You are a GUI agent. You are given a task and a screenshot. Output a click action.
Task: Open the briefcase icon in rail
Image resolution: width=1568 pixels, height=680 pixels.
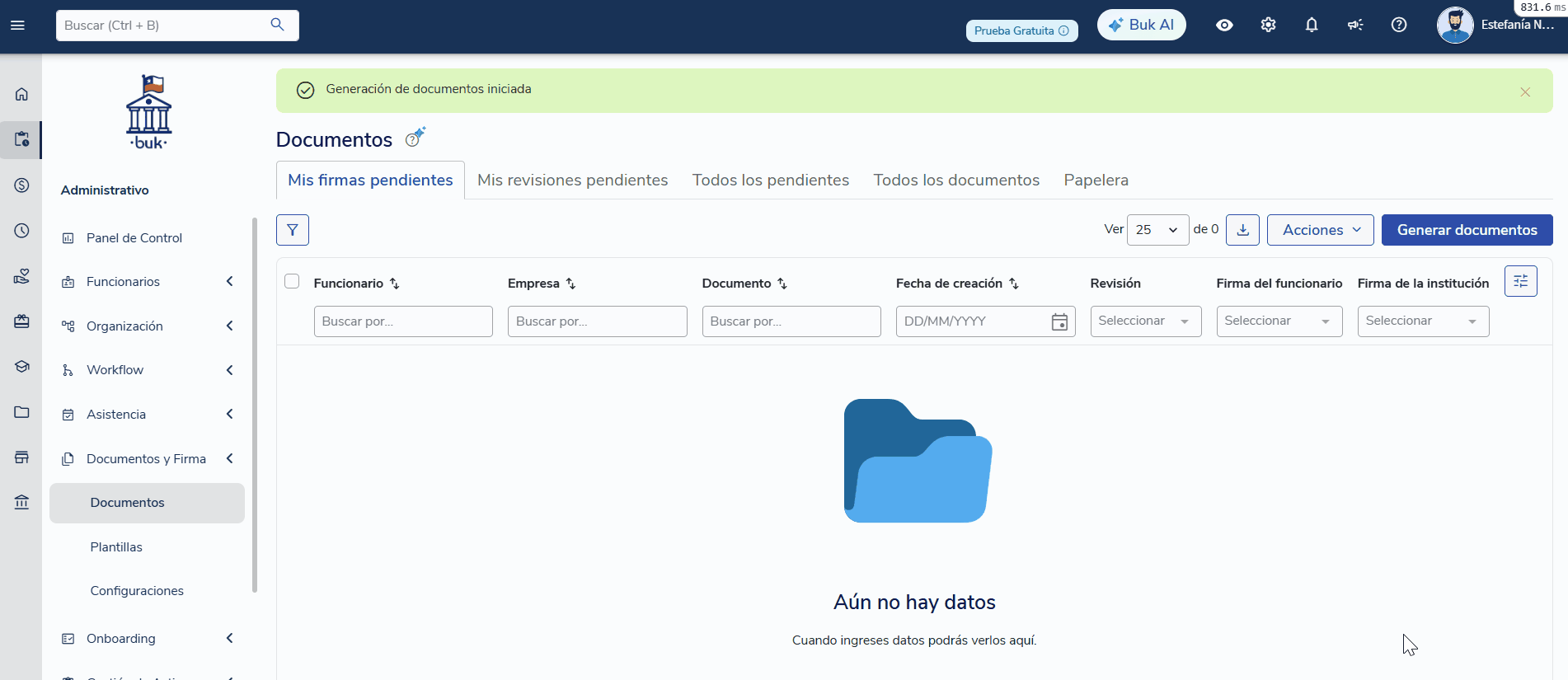coord(21,321)
